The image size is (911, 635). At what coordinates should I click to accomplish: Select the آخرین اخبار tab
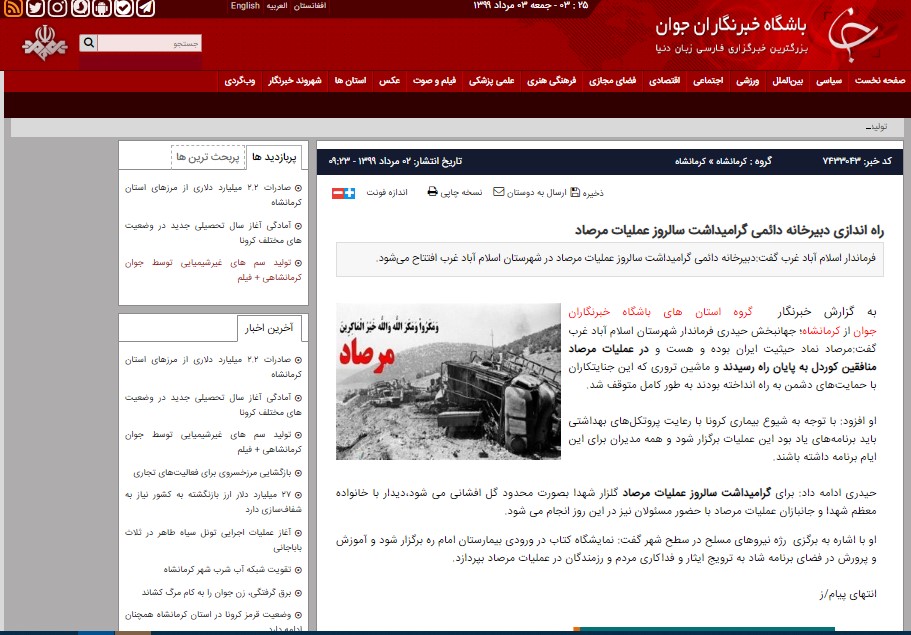tap(269, 328)
